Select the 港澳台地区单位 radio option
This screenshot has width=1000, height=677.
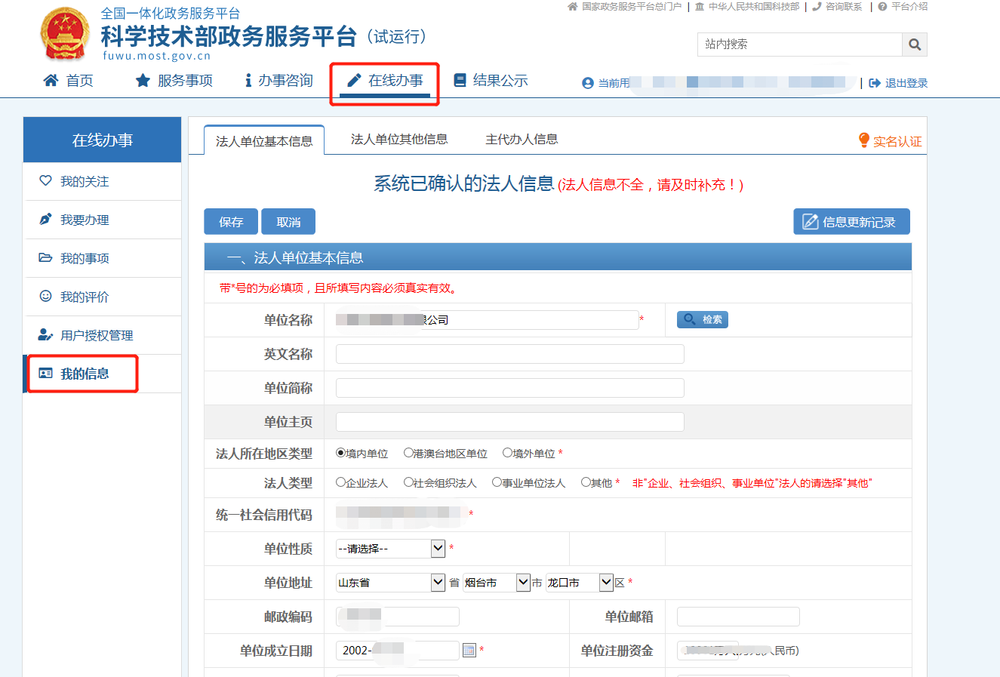[408, 453]
